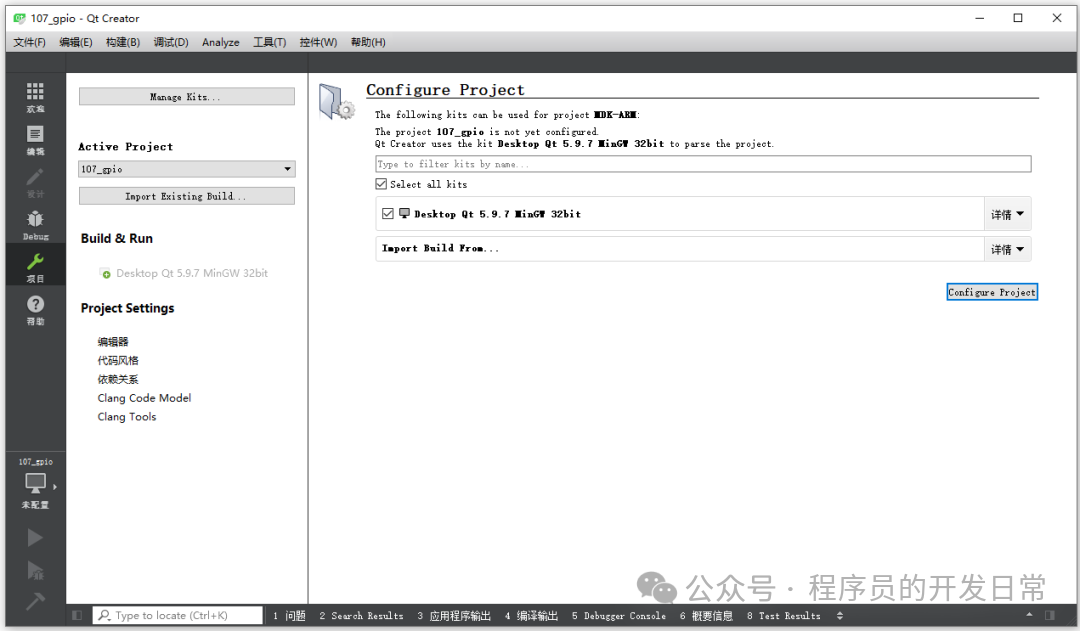Open the Debug mode bug icon
The image size is (1080, 631).
click(35, 225)
